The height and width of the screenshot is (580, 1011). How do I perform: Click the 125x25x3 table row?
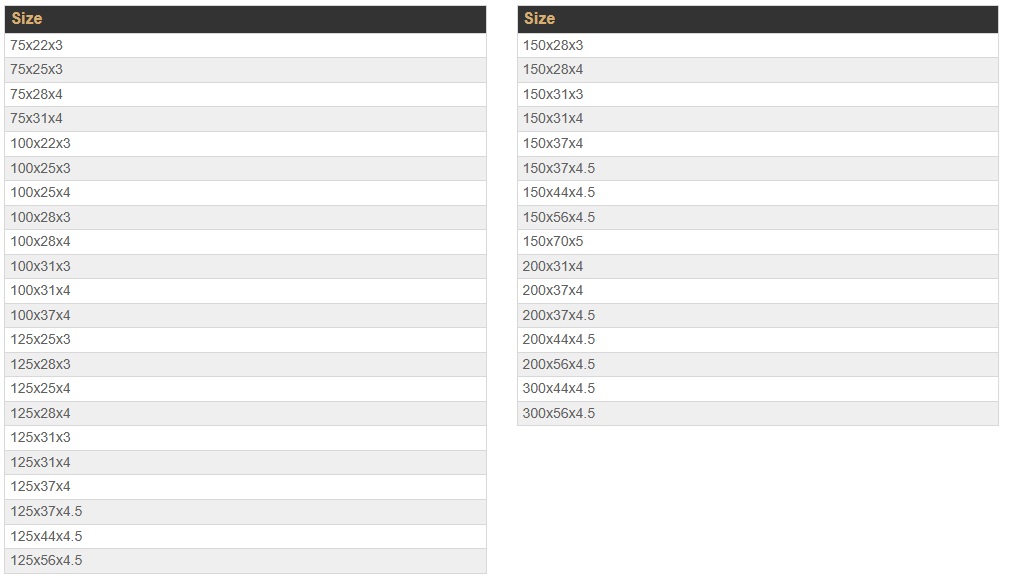(x=41, y=339)
